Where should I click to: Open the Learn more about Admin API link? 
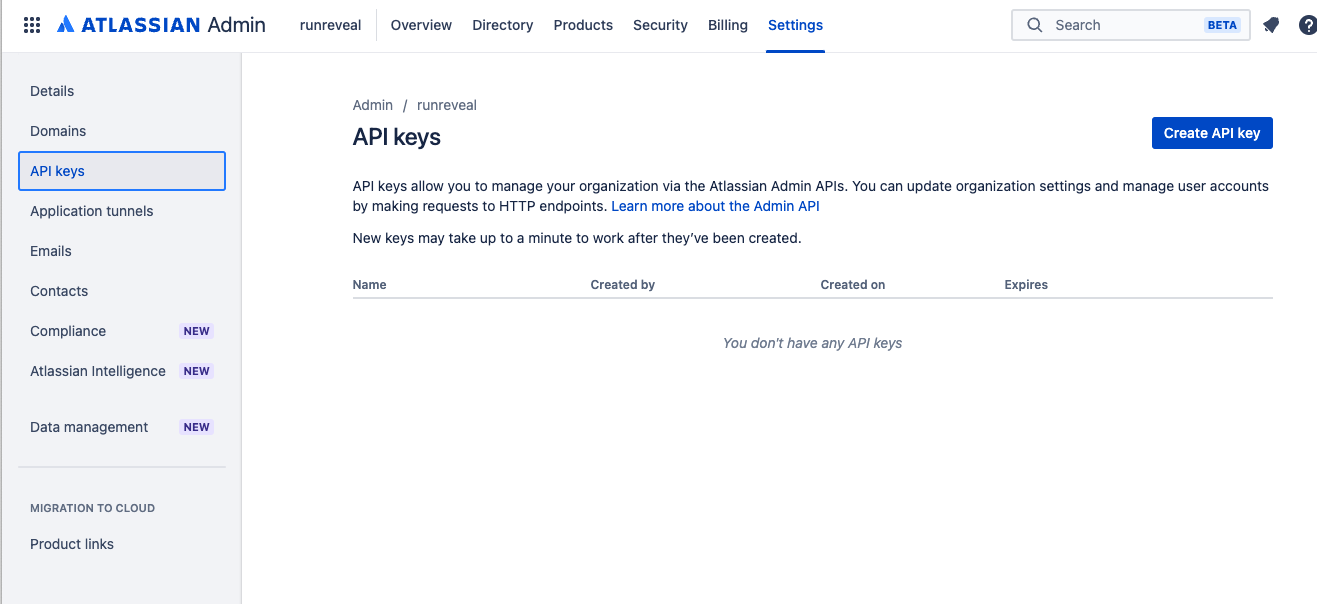click(715, 205)
